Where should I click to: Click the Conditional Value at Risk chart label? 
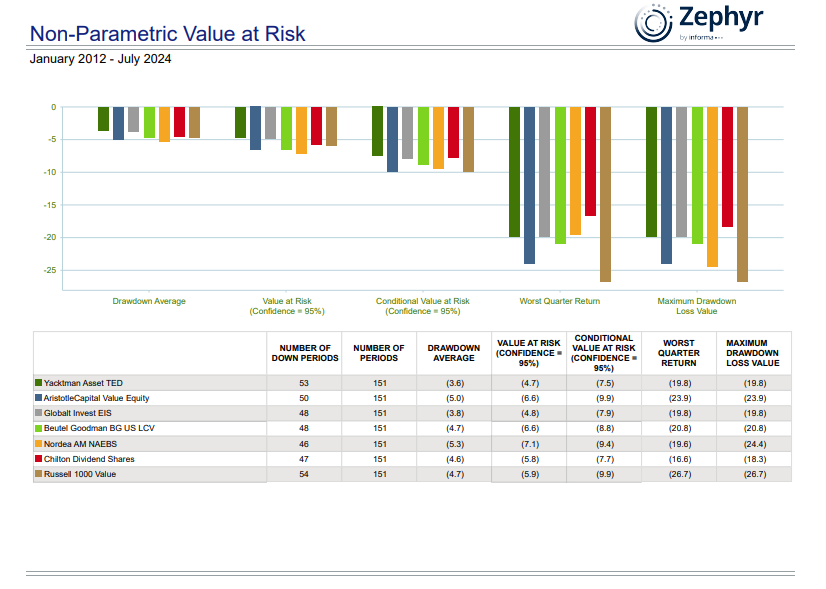coord(422,306)
